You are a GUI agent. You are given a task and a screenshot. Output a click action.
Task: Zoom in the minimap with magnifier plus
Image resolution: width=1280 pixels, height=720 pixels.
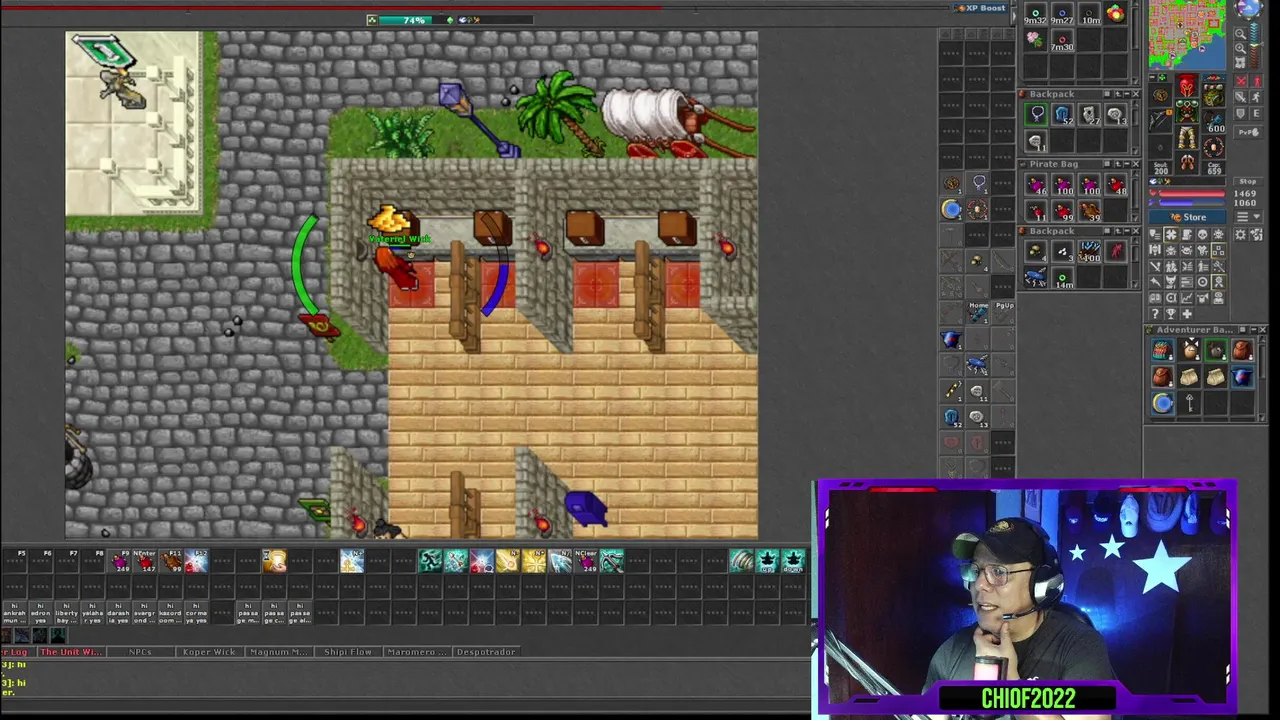click(x=1241, y=48)
